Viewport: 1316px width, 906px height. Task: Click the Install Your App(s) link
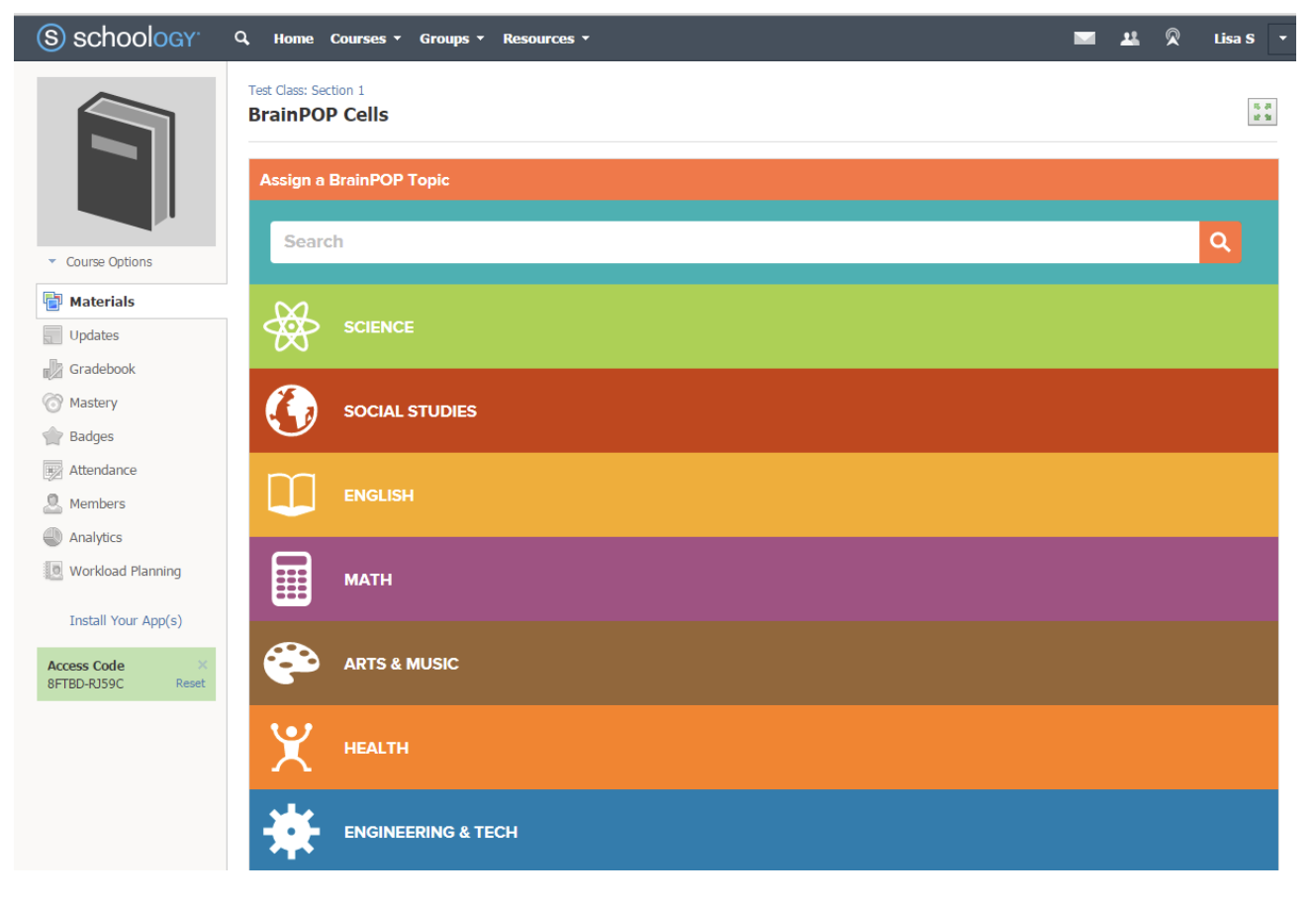click(x=126, y=620)
